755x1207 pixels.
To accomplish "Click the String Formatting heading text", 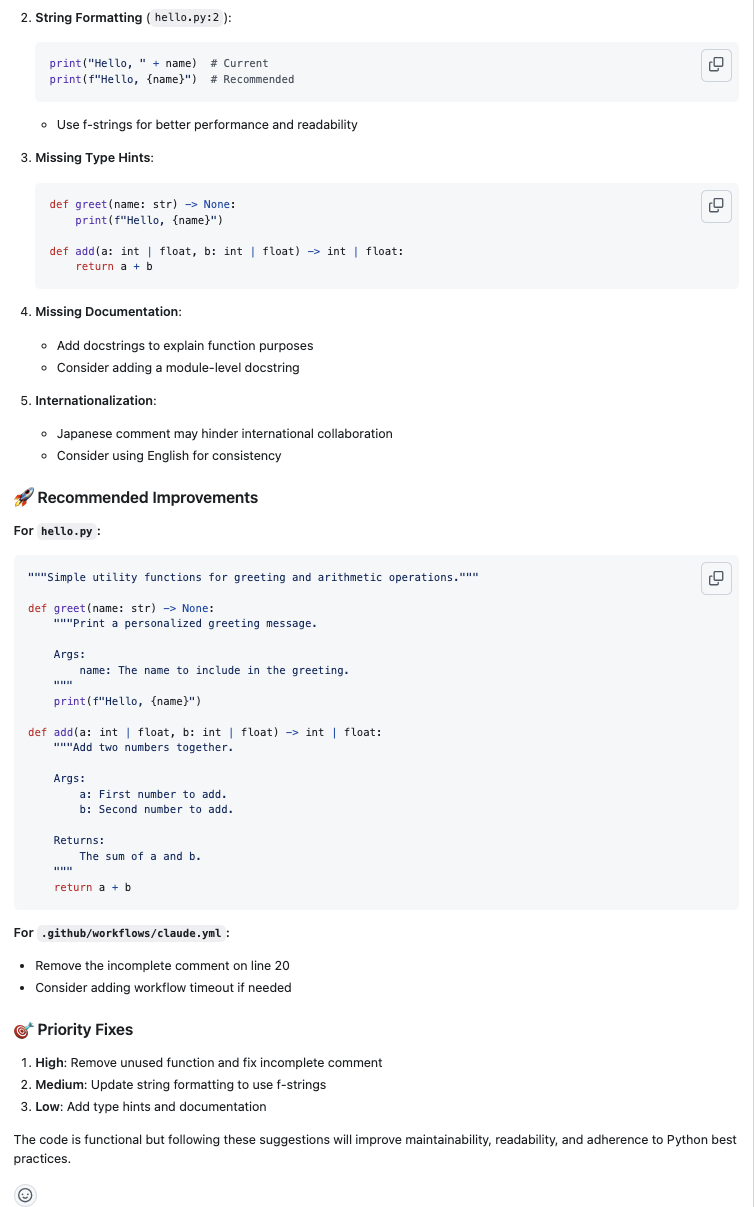I will pyautogui.click(x=87, y=17).
